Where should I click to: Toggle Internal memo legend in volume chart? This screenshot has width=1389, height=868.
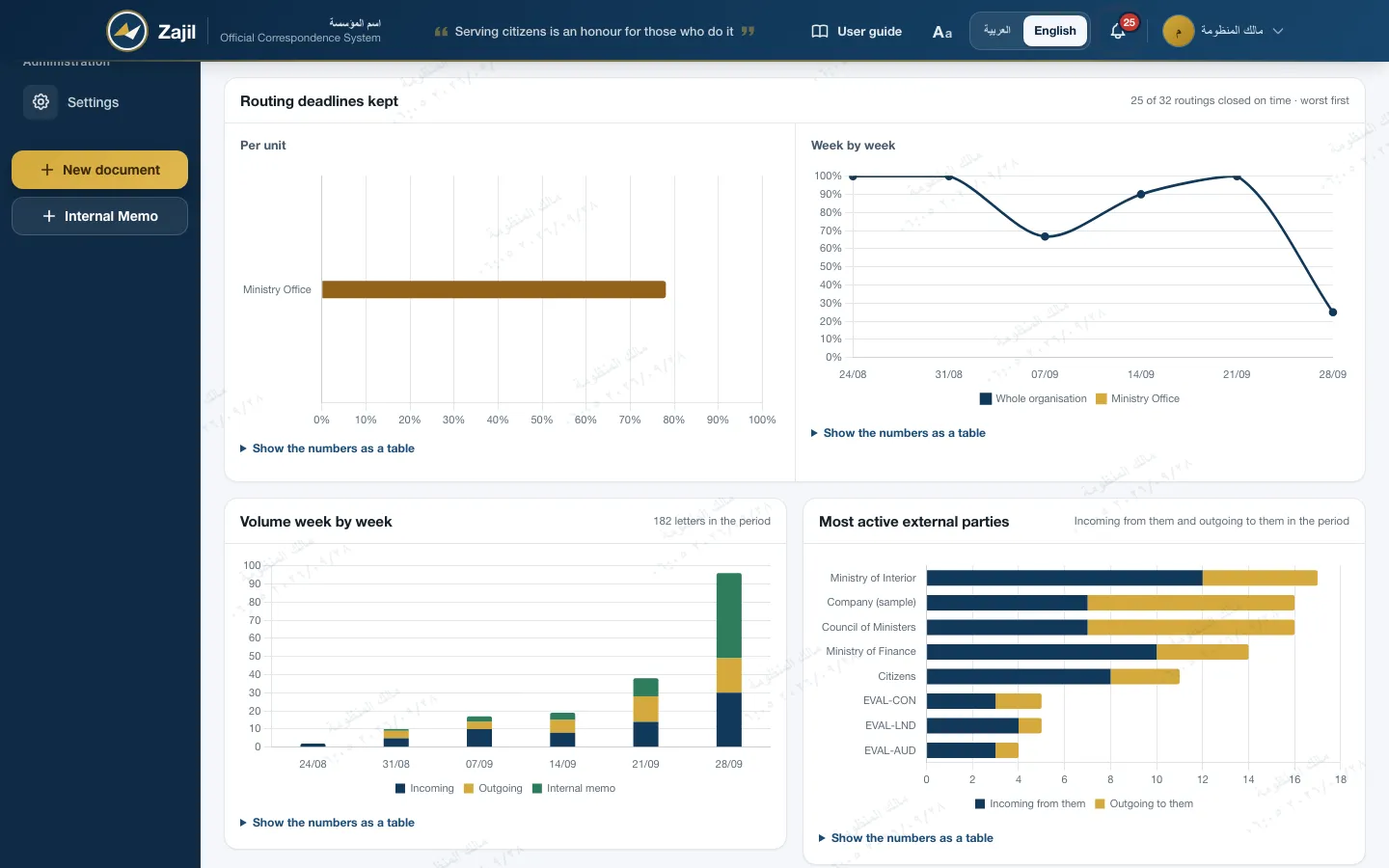(x=574, y=788)
